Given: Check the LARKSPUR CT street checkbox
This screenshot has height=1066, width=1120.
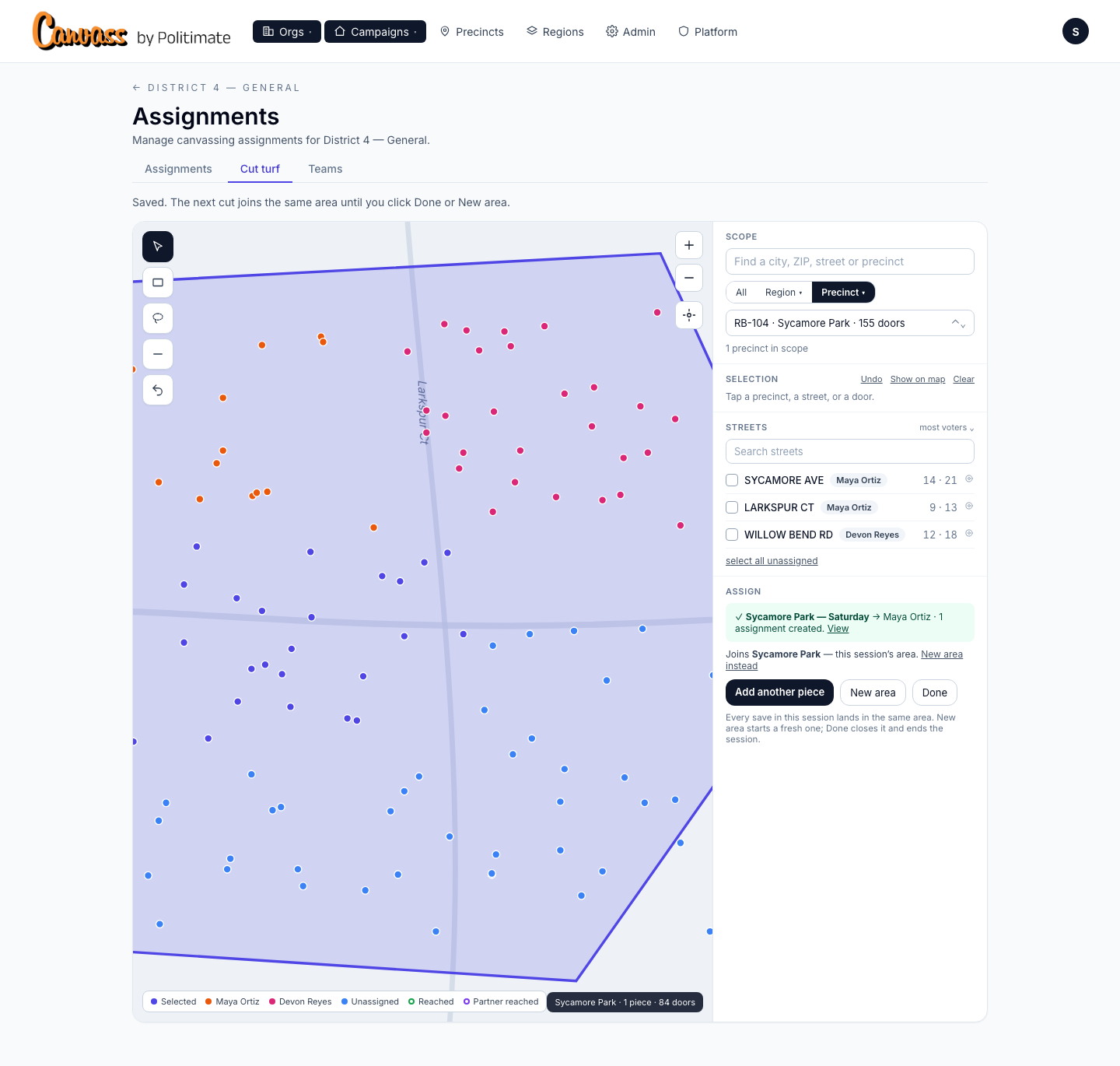Looking at the screenshot, I should pos(732,507).
